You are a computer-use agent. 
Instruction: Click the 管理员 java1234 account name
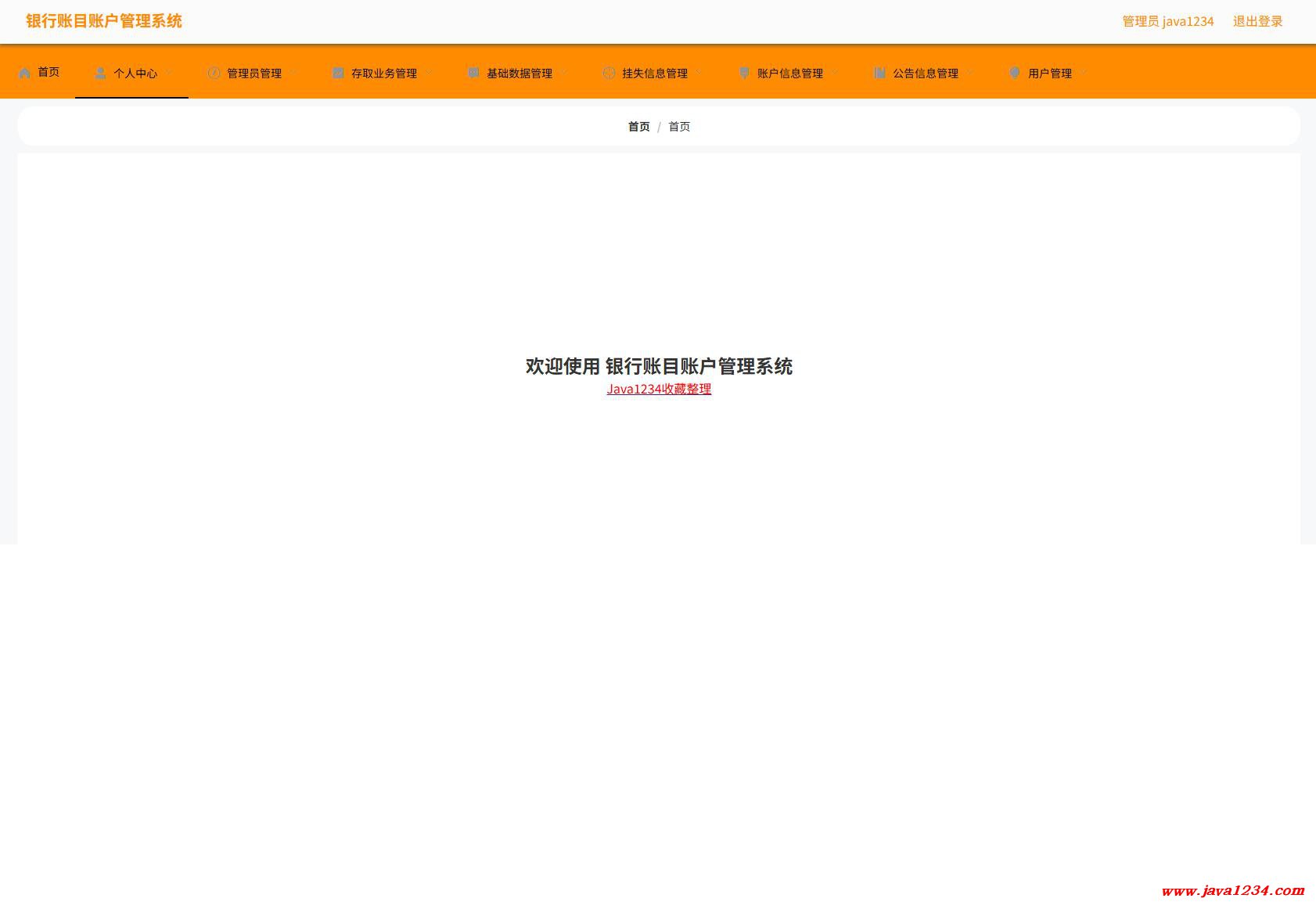coord(1167,21)
